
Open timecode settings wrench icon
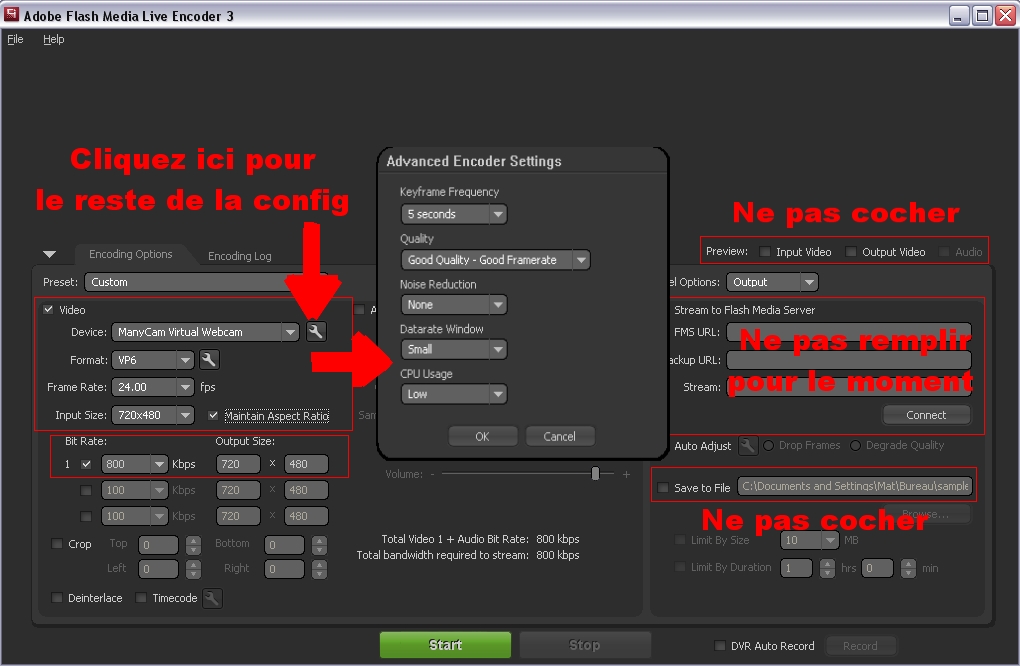click(x=212, y=598)
